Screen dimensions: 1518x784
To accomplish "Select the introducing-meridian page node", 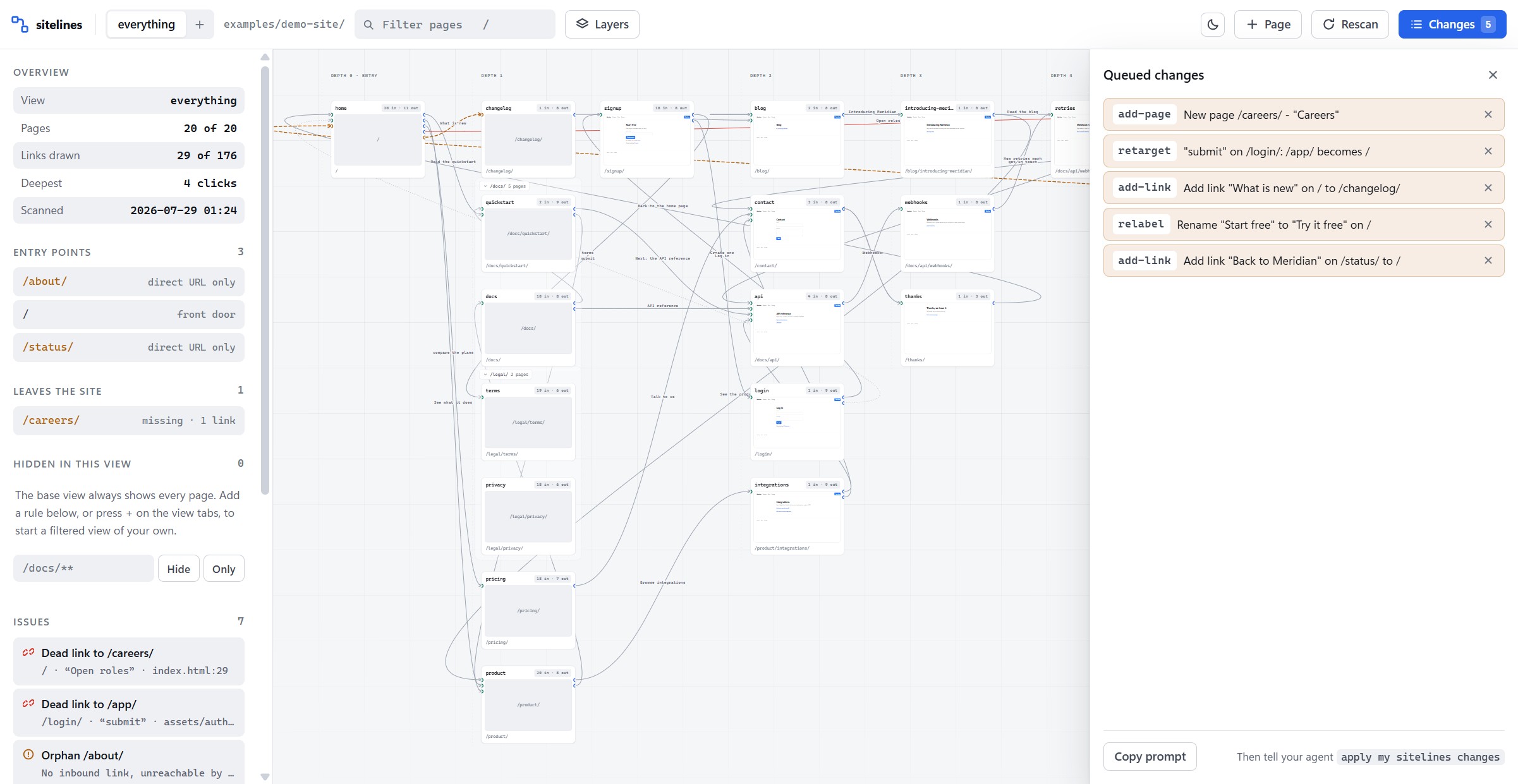I will [x=947, y=139].
